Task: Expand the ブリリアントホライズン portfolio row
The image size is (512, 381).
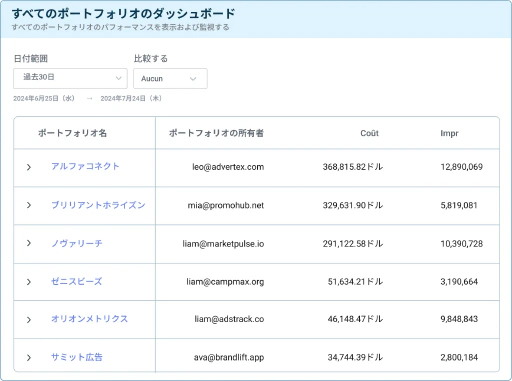Action: [x=29, y=205]
